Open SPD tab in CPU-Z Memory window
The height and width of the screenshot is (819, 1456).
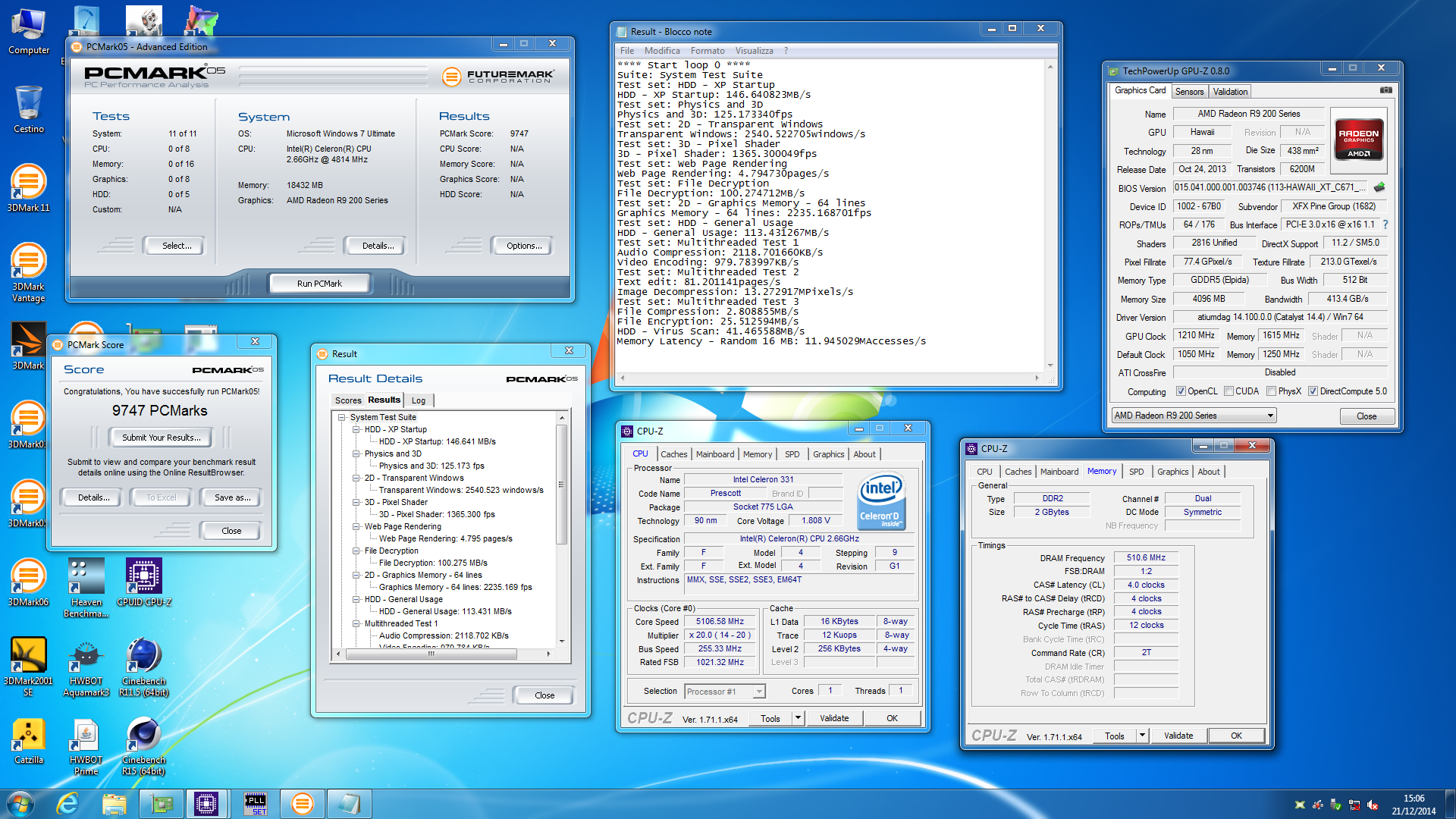[x=1136, y=472]
